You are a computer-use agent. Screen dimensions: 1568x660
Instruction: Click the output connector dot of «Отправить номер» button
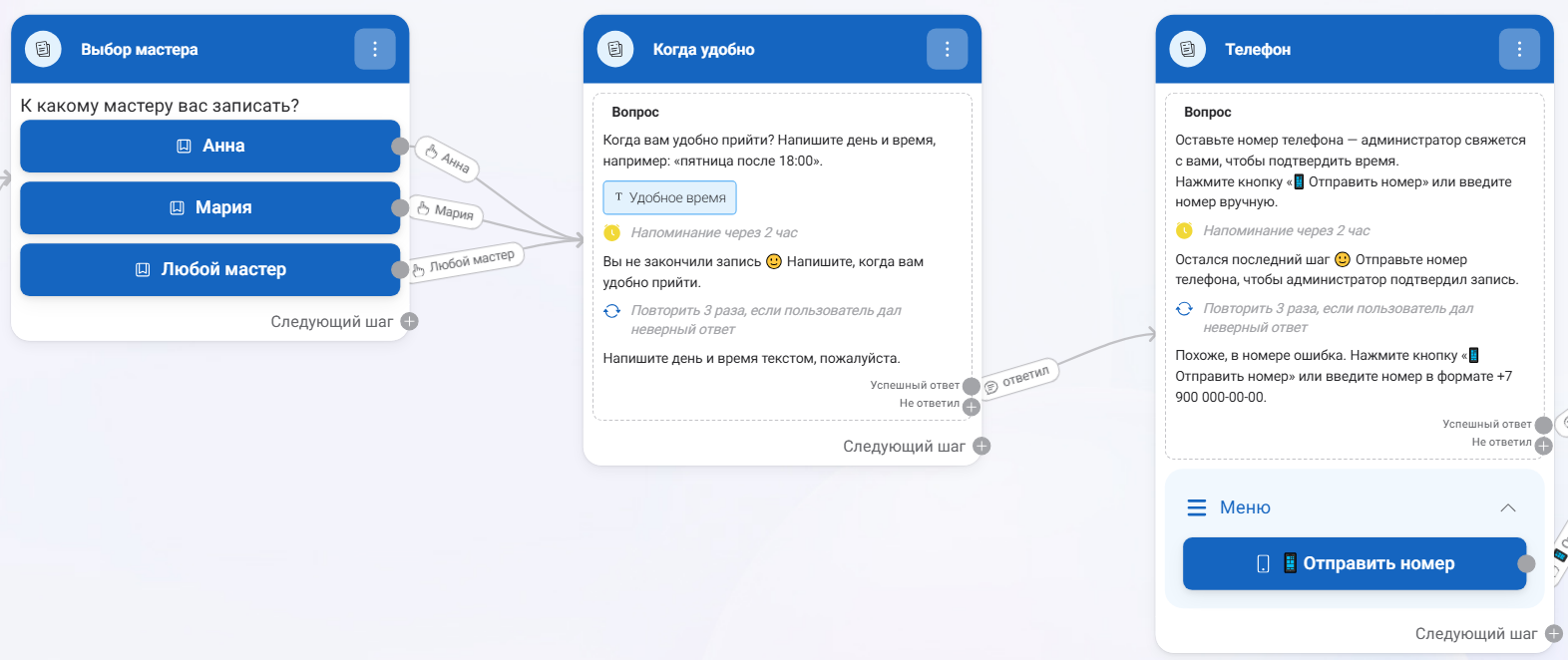(1526, 564)
